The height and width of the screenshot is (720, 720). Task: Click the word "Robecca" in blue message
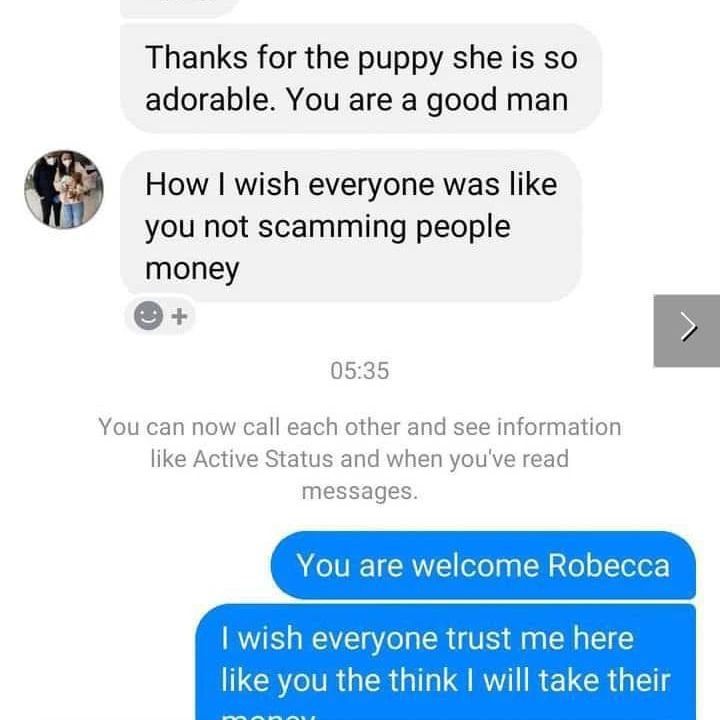click(x=608, y=565)
